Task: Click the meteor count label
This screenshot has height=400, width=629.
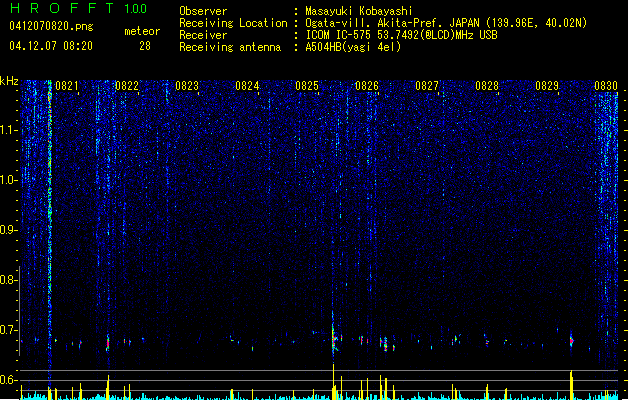Action: (142, 31)
